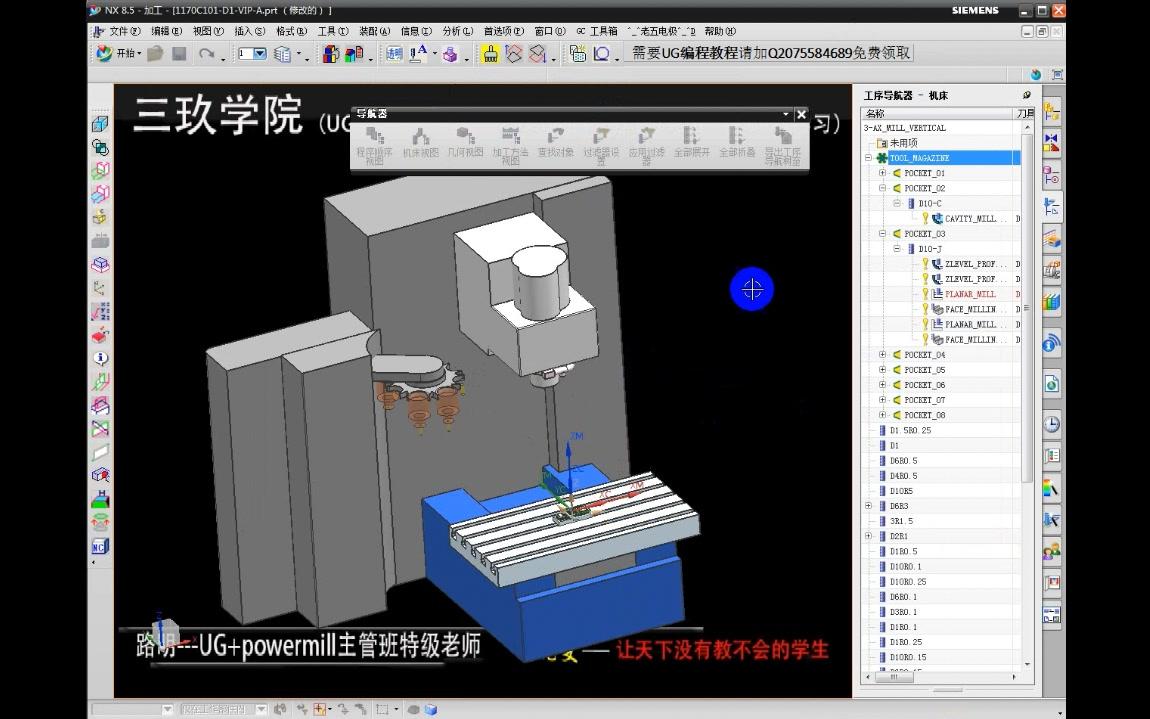Click the table grid toolbar icon
Viewport: 1150px width, 719px height.
pyautogui.click(x=578, y=54)
